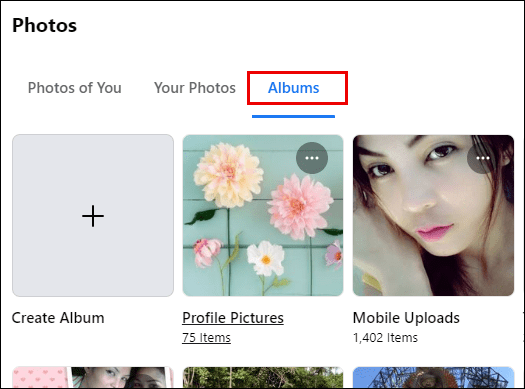
Task: Open the flower cover thumbnail of Profile Pictures
Action: click(x=263, y=215)
